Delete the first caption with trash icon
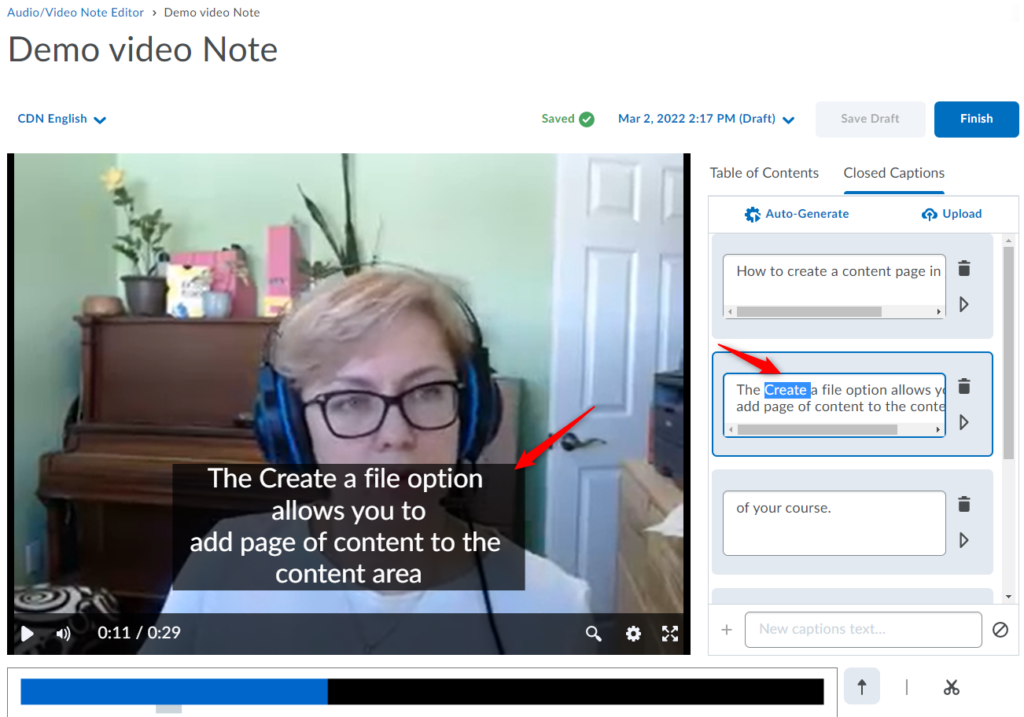The height and width of the screenshot is (717, 1024). 964,269
